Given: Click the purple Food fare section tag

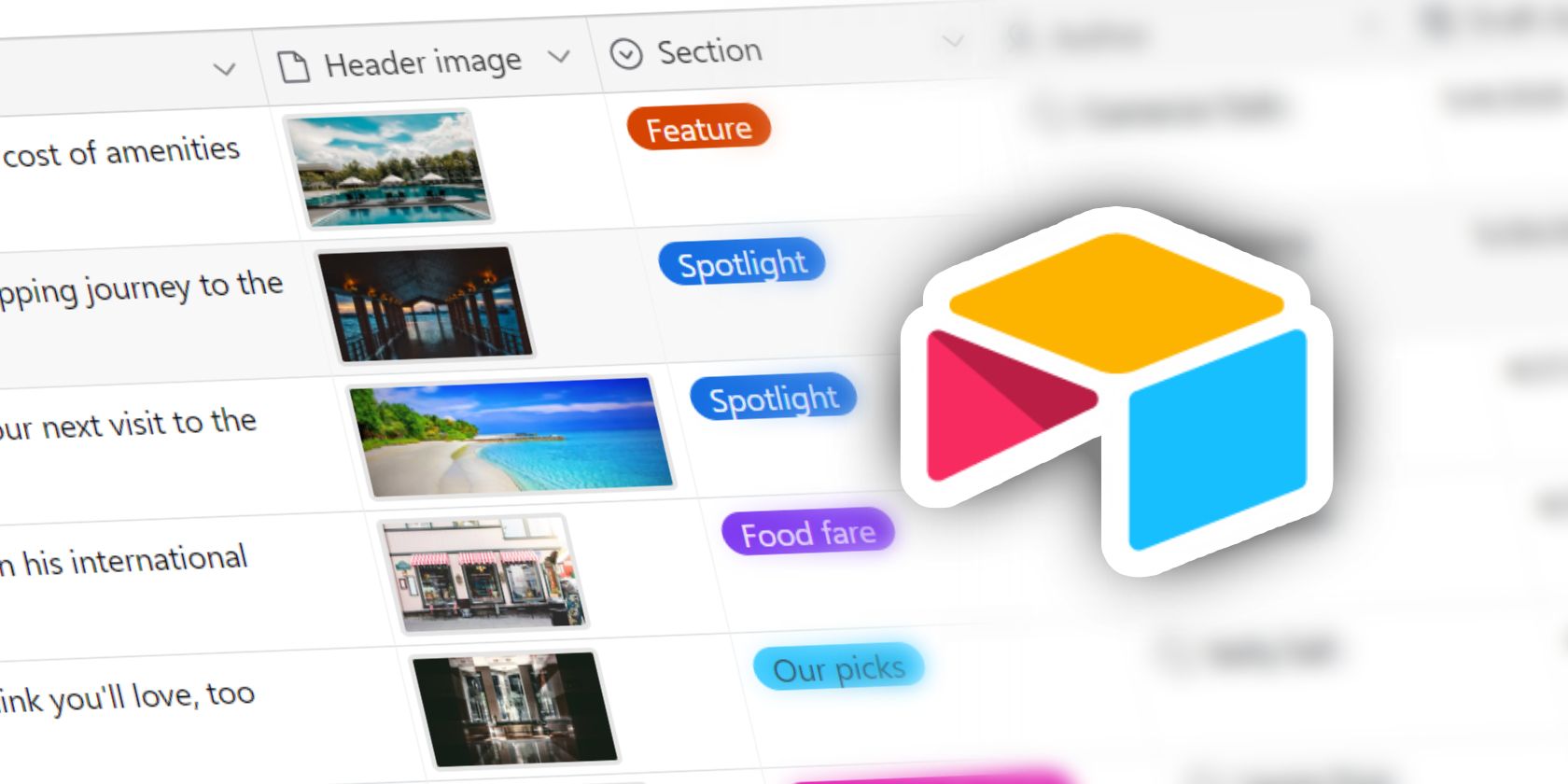Looking at the screenshot, I should [808, 532].
